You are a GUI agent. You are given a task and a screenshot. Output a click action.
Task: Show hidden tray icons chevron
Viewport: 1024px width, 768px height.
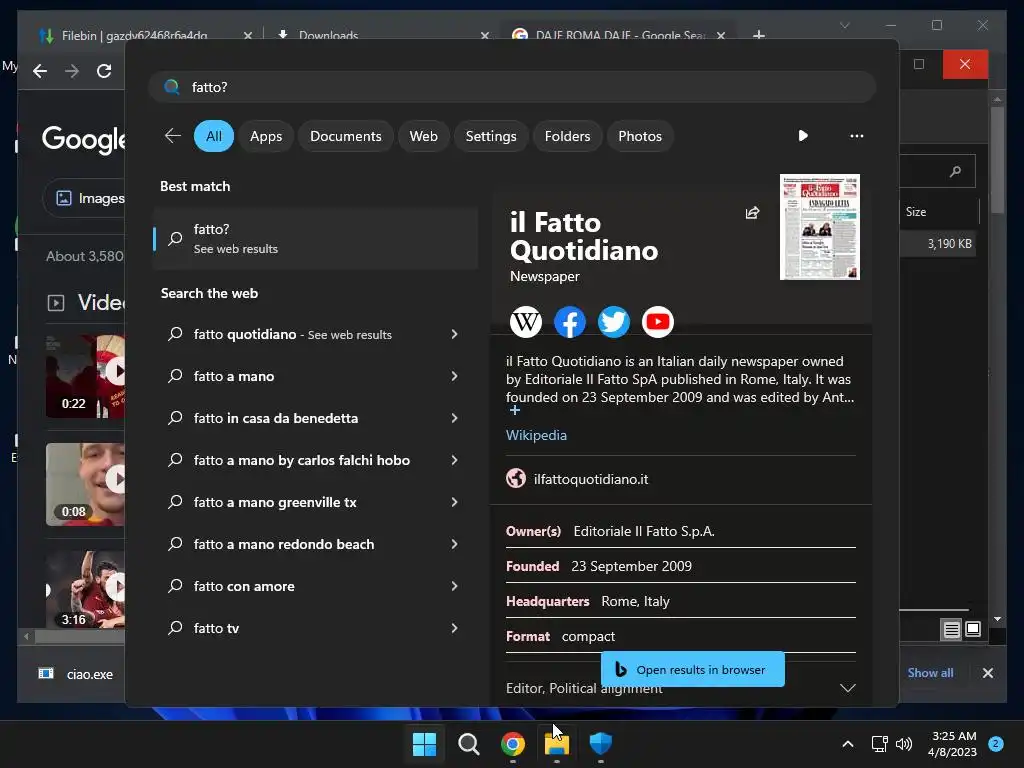coord(848,744)
